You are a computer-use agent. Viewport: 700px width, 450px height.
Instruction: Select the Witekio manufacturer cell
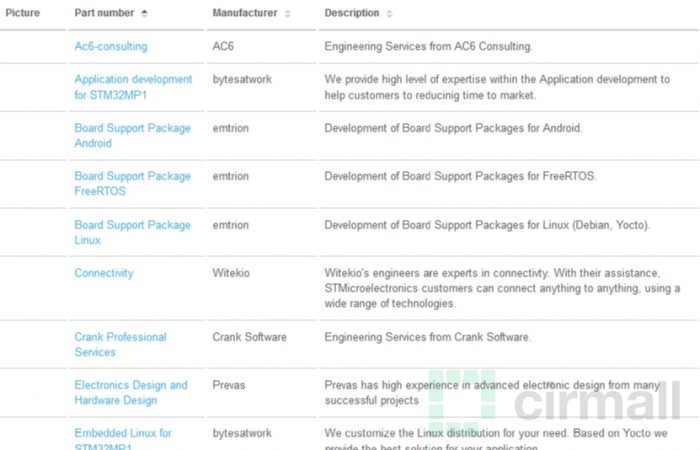pos(231,273)
